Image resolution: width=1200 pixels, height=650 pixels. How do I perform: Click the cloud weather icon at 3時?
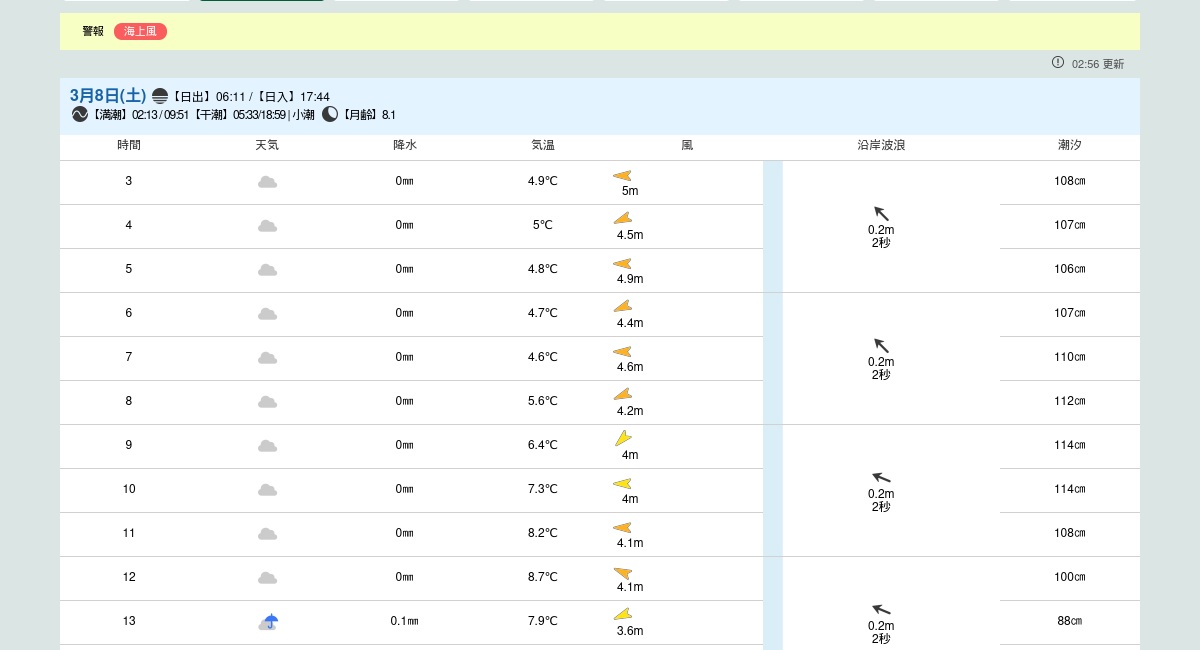[267, 181]
